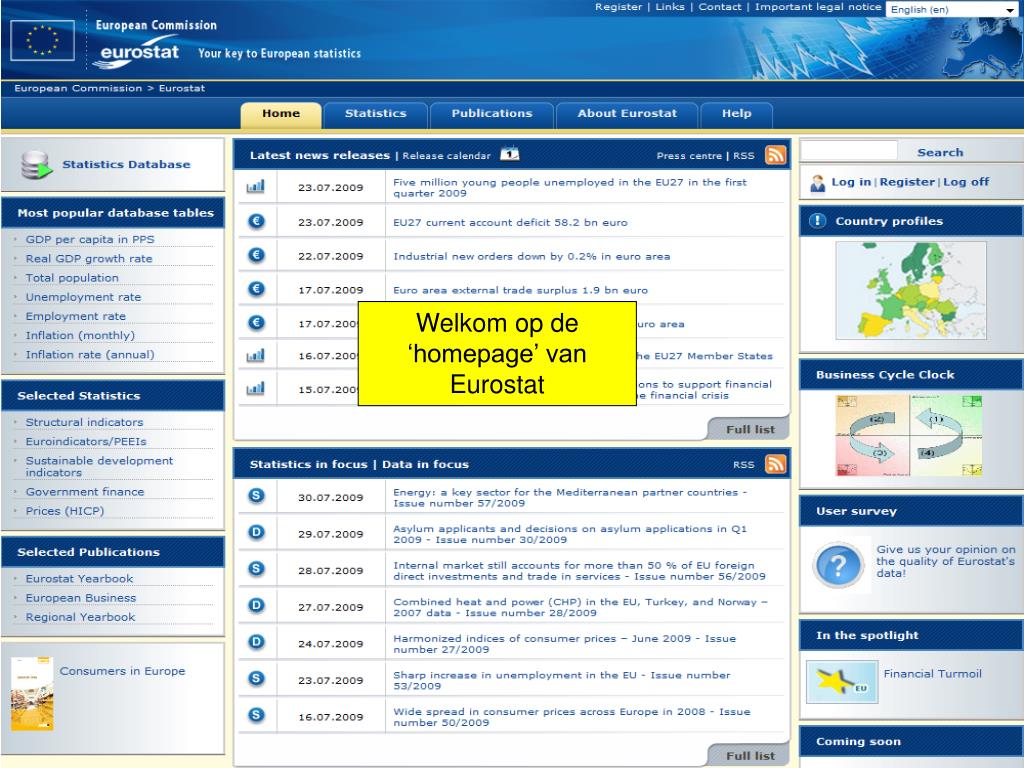
Task: Click the Country profiles exclamation icon
Action: coord(818,221)
